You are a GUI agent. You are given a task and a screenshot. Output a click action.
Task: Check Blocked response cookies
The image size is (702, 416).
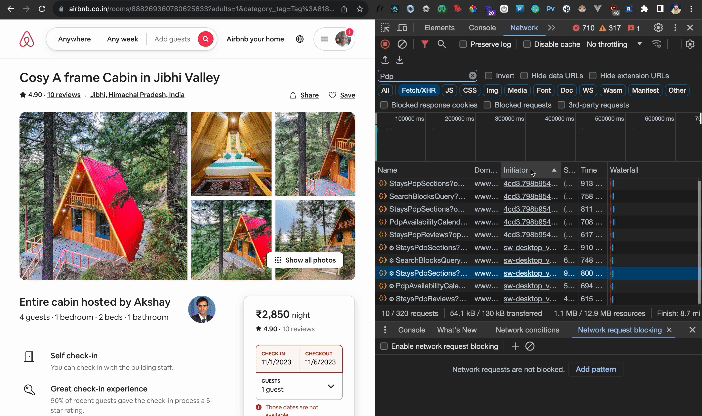[384, 105]
